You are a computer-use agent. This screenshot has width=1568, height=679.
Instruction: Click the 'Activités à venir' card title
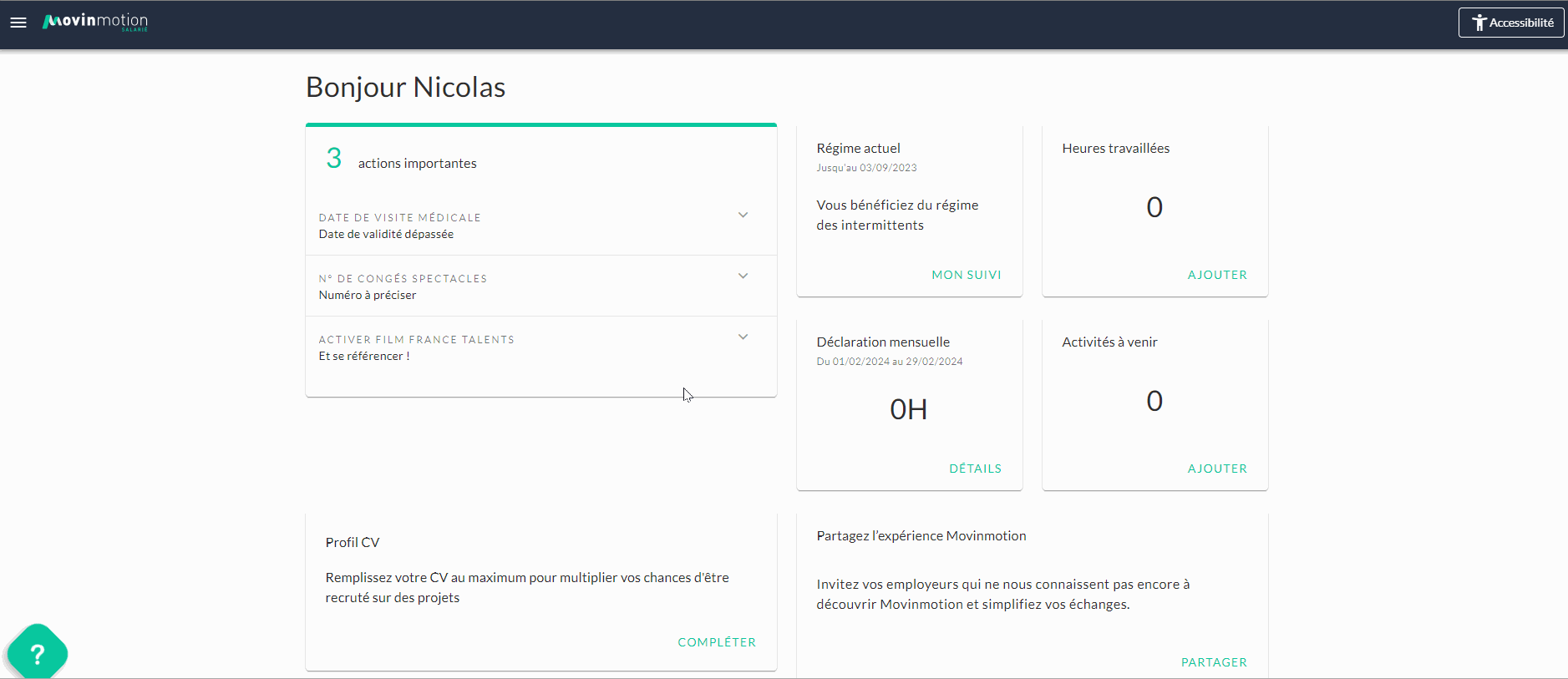(1109, 342)
